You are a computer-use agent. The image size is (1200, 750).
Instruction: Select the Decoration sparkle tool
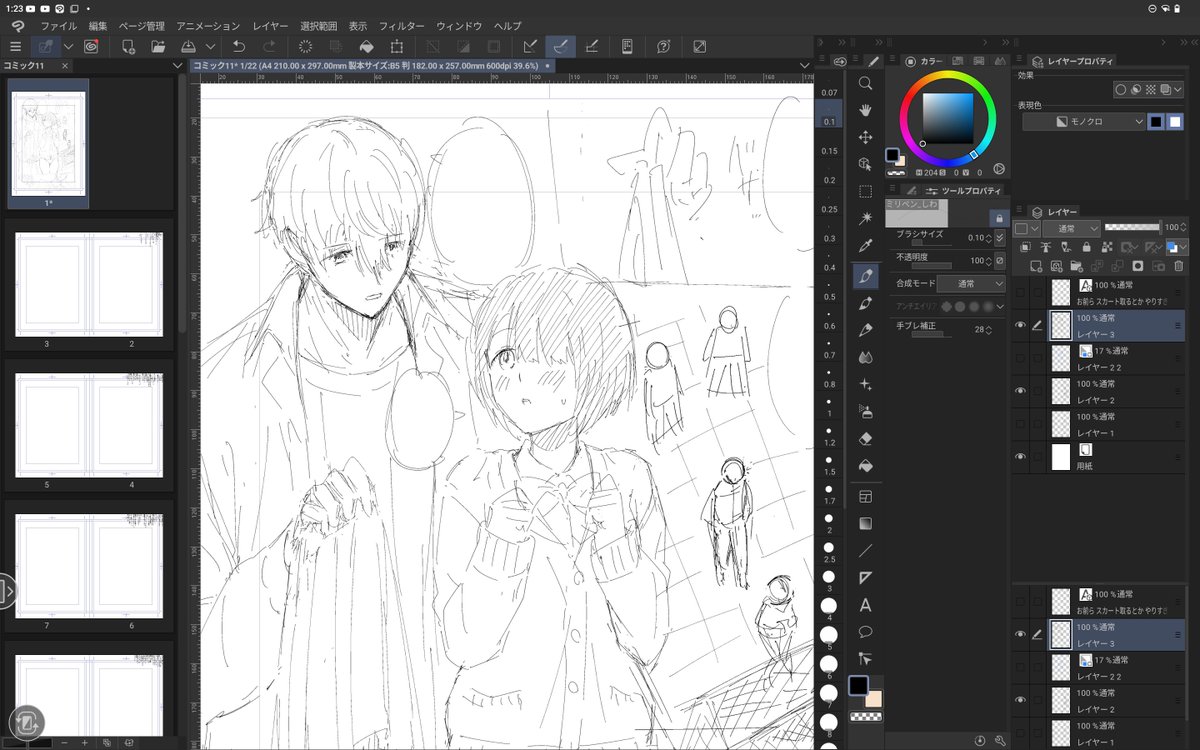click(x=866, y=384)
